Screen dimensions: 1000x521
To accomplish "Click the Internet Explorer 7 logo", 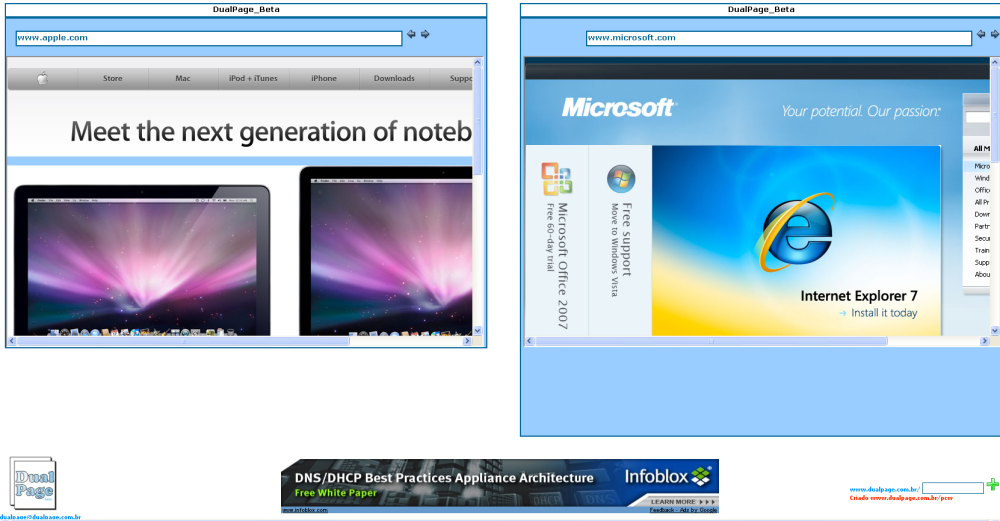I will click(795, 231).
